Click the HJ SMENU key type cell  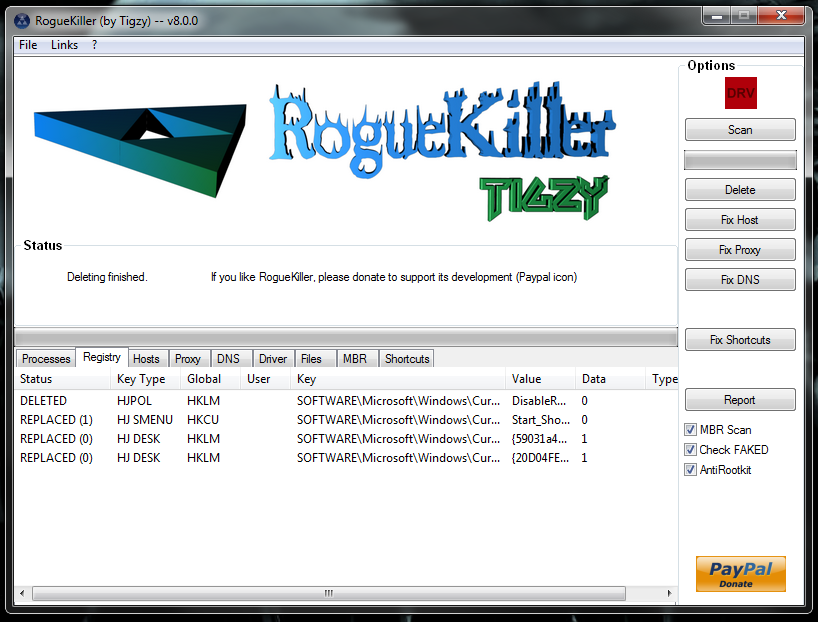(x=145, y=420)
